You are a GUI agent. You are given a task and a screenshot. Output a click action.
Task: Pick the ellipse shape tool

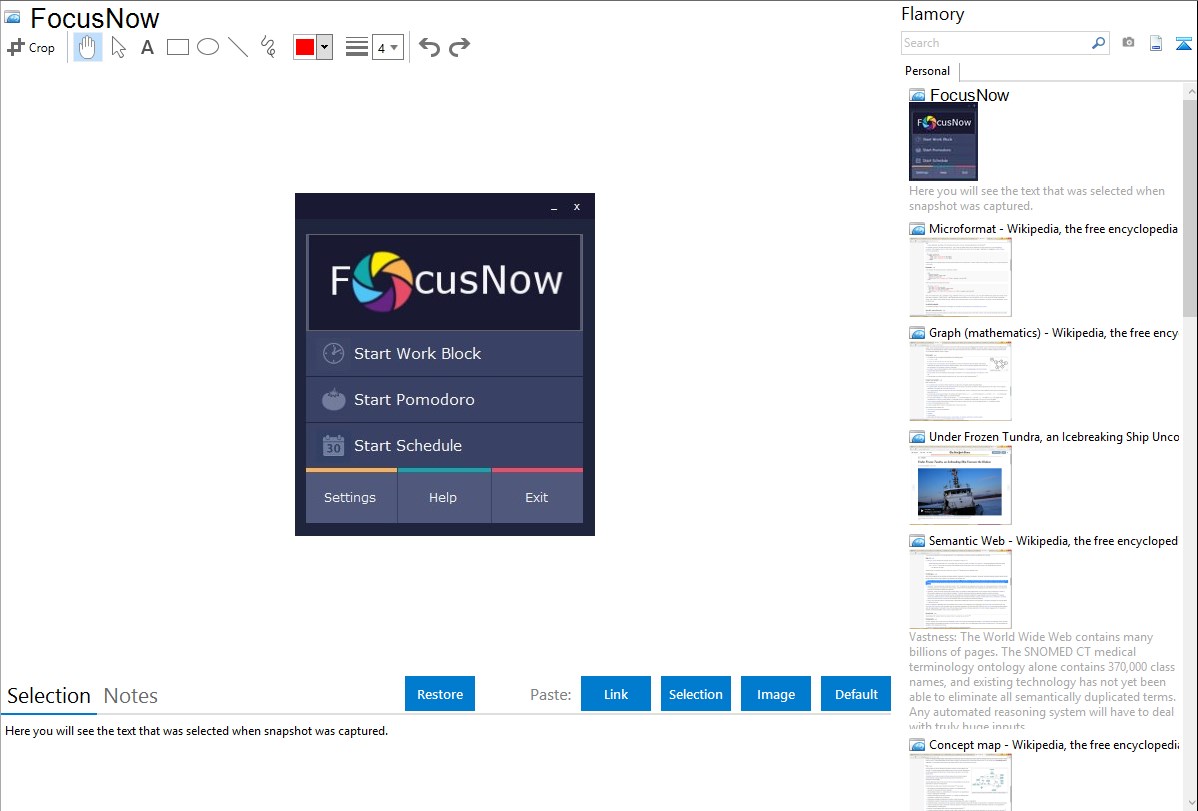pos(208,47)
